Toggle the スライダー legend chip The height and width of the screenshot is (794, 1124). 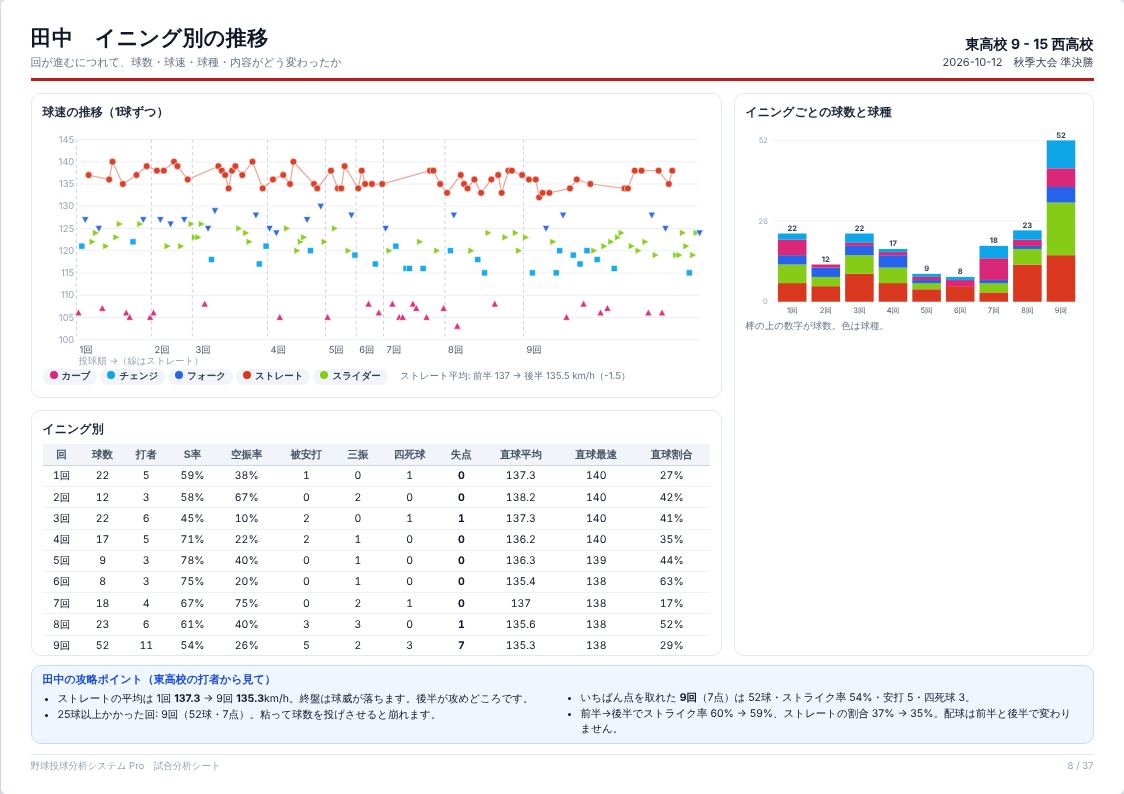tap(350, 376)
